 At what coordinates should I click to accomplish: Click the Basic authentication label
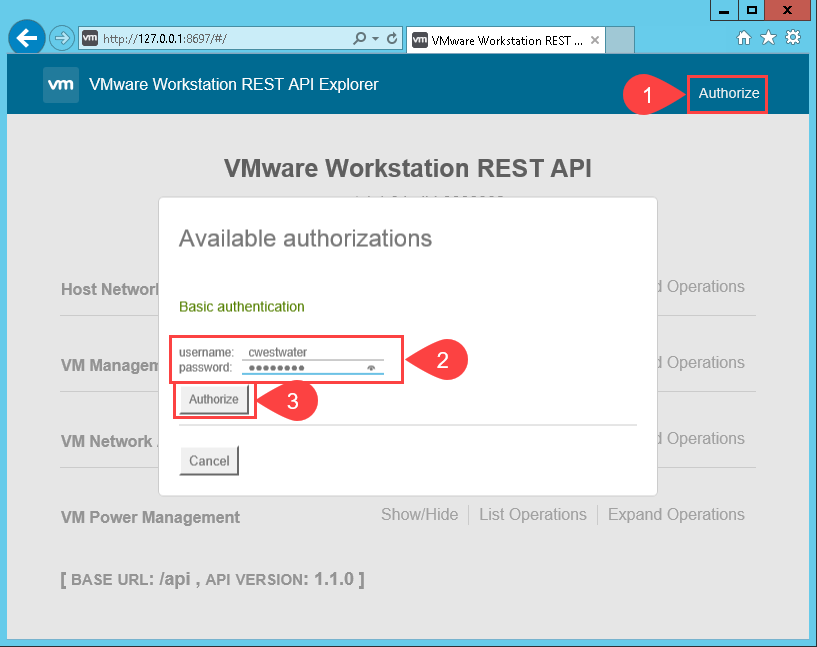point(242,306)
